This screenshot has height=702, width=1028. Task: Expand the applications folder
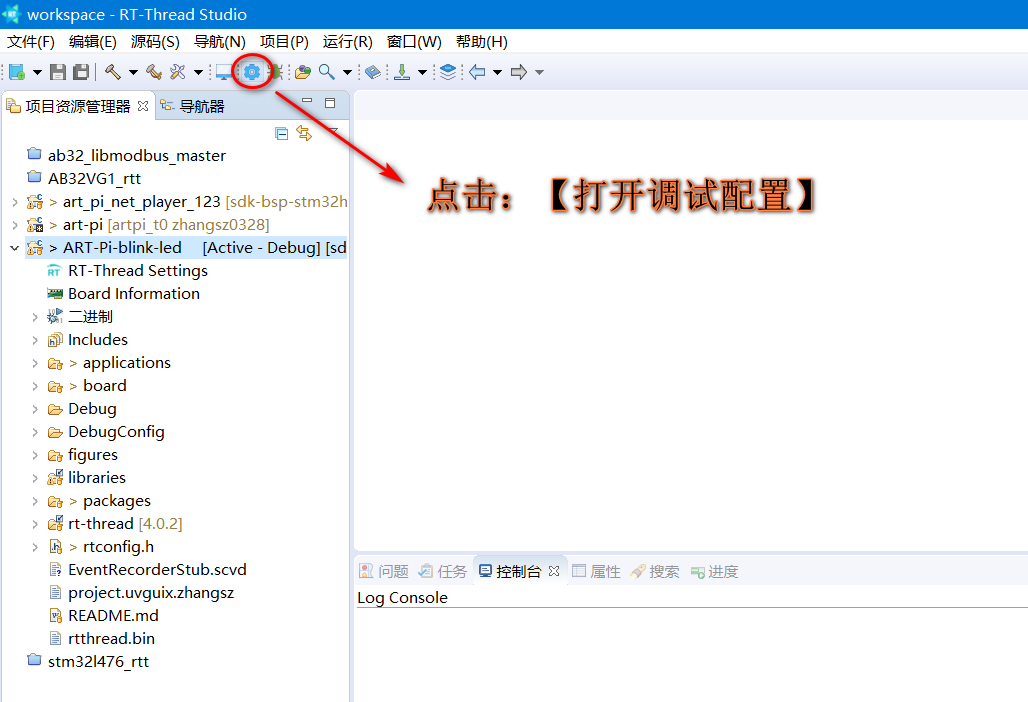pos(35,363)
